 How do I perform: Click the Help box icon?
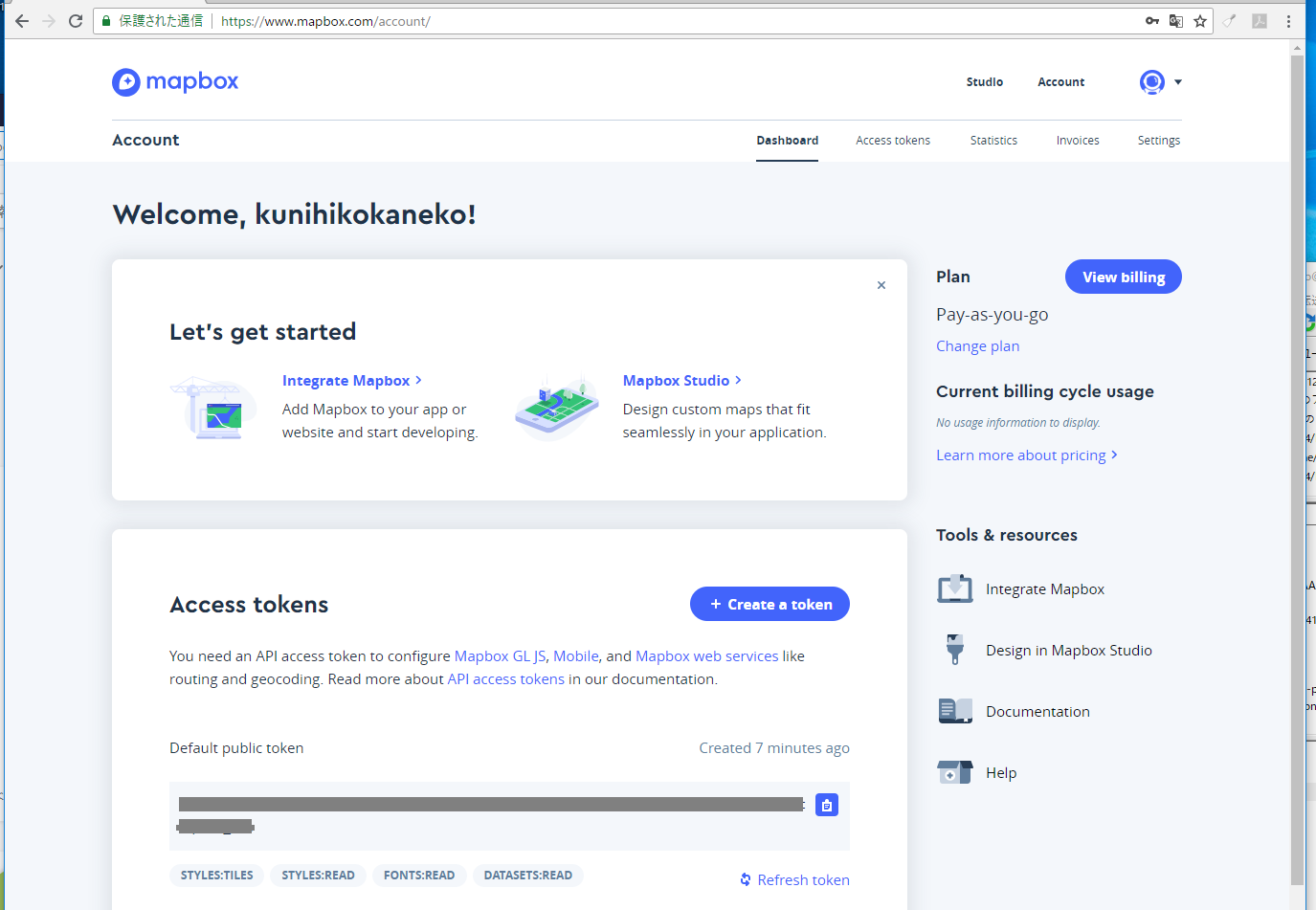pos(955,772)
